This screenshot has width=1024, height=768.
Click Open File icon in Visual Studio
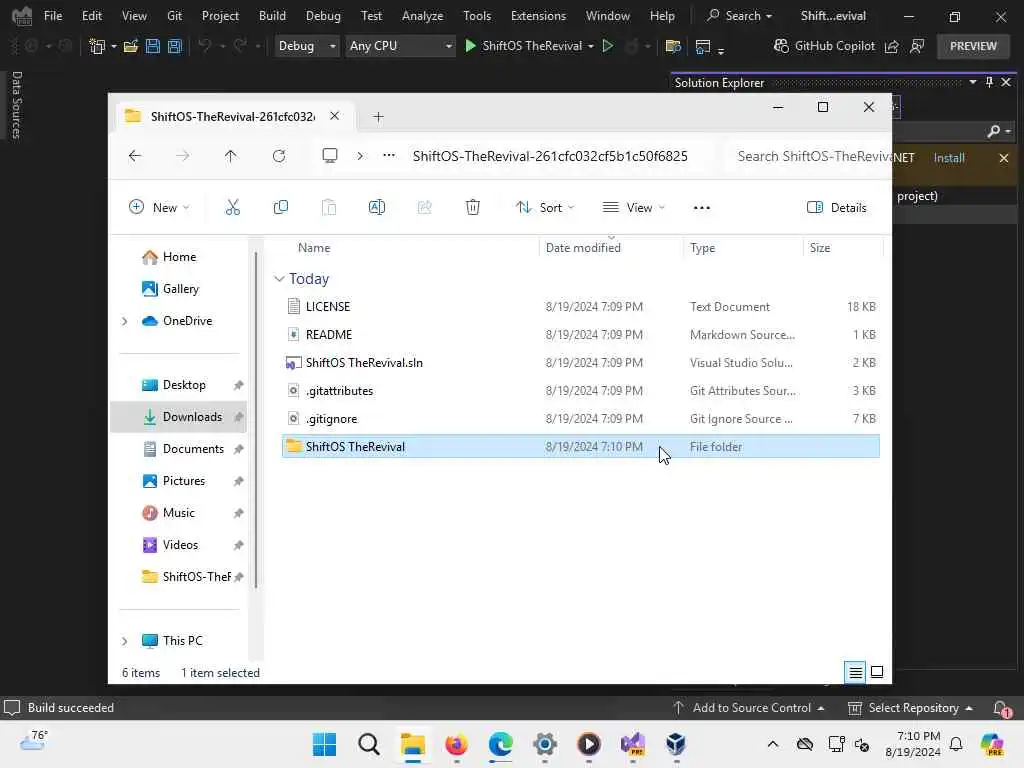(131, 46)
